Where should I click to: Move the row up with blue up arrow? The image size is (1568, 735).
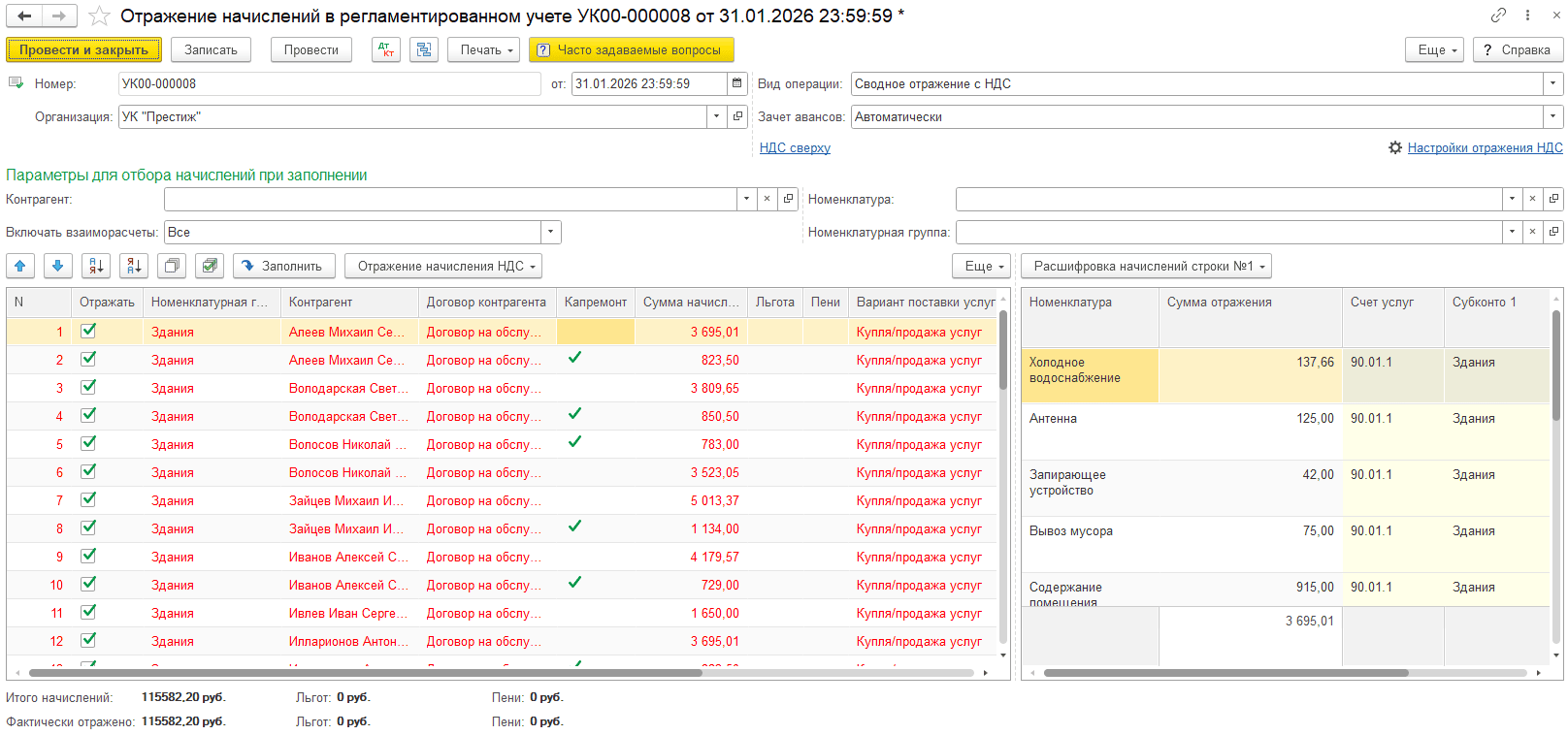20,266
